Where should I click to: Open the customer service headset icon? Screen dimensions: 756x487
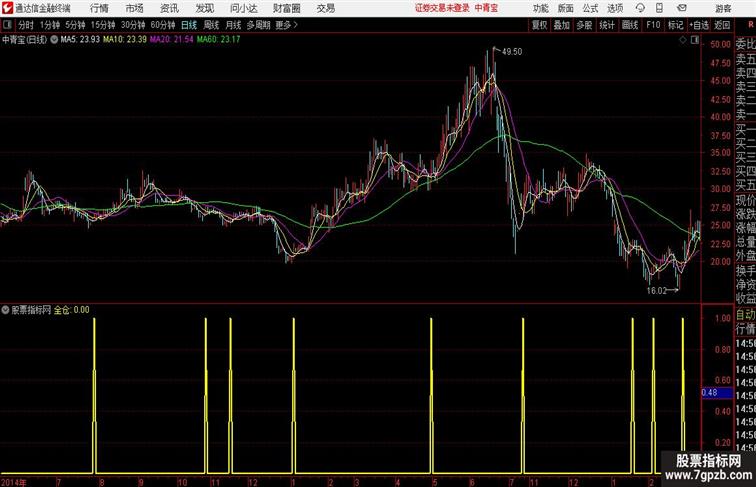click(x=640, y=8)
